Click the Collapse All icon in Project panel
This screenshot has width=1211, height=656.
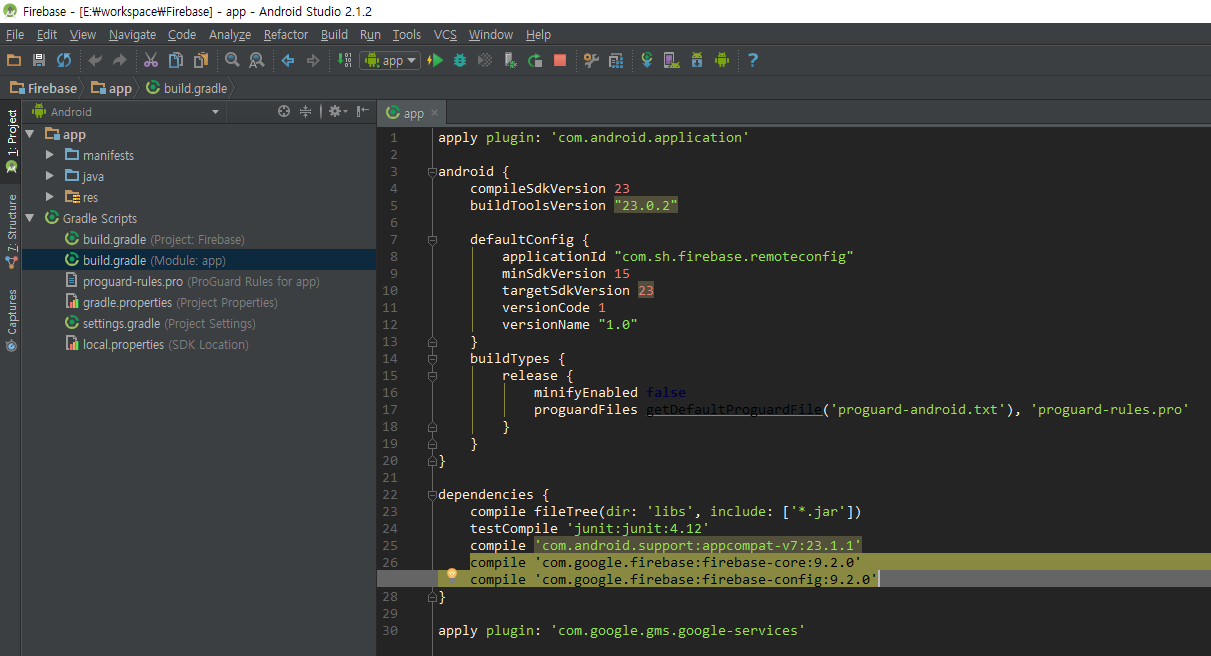tap(306, 111)
